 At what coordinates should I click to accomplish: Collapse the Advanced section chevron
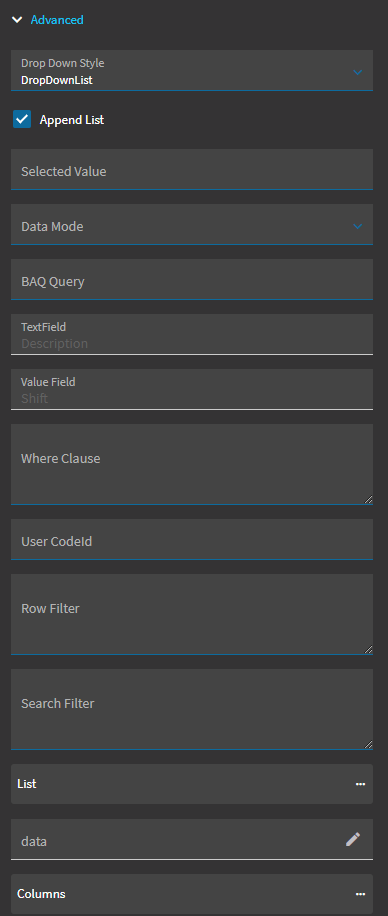coord(17,20)
